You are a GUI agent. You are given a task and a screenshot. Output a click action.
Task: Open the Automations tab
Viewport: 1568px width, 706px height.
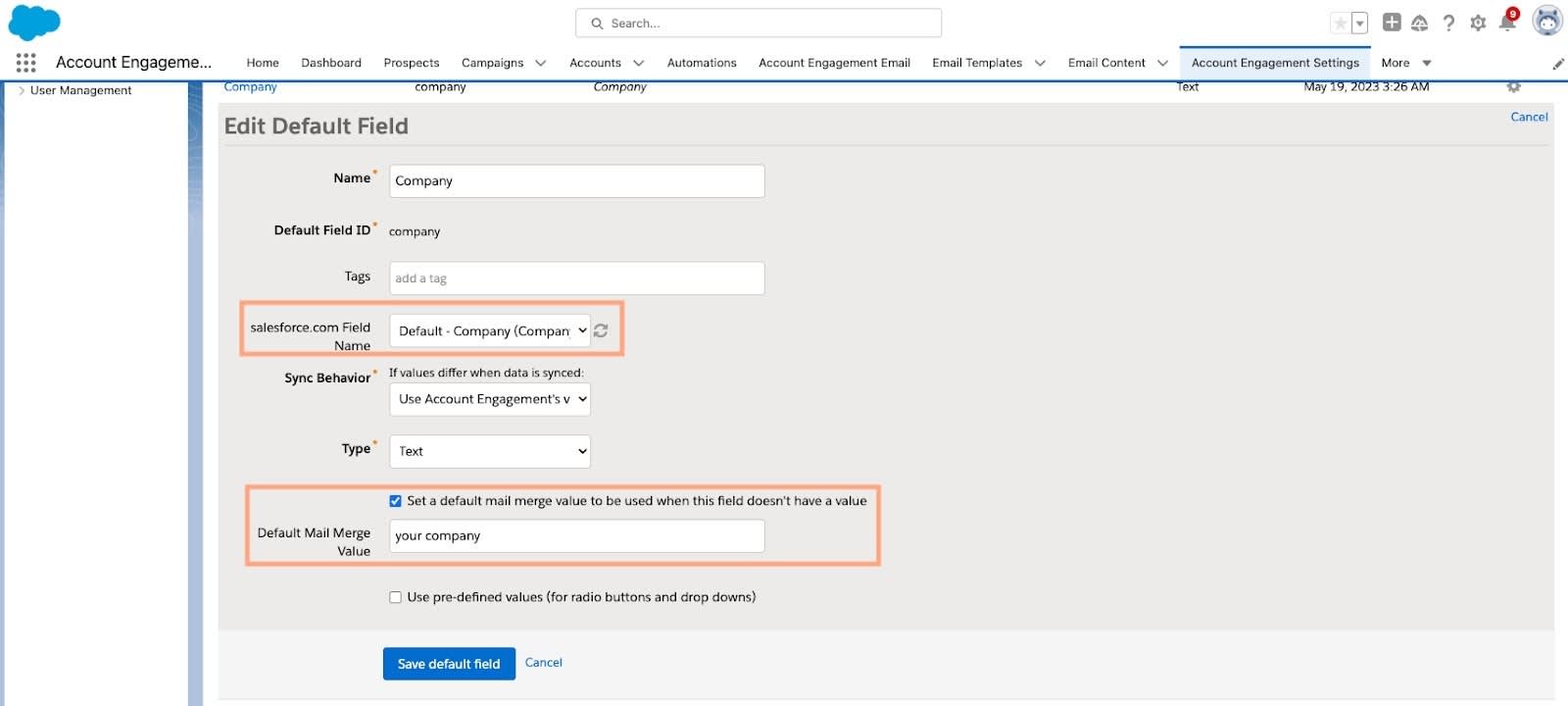pyautogui.click(x=702, y=63)
